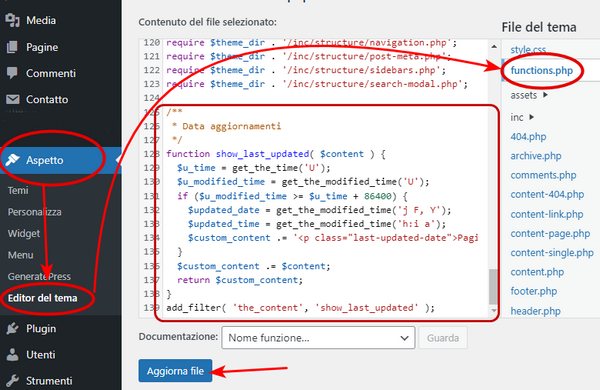Expand the assets folder
Screen dimensions: 600x390
click(529, 95)
